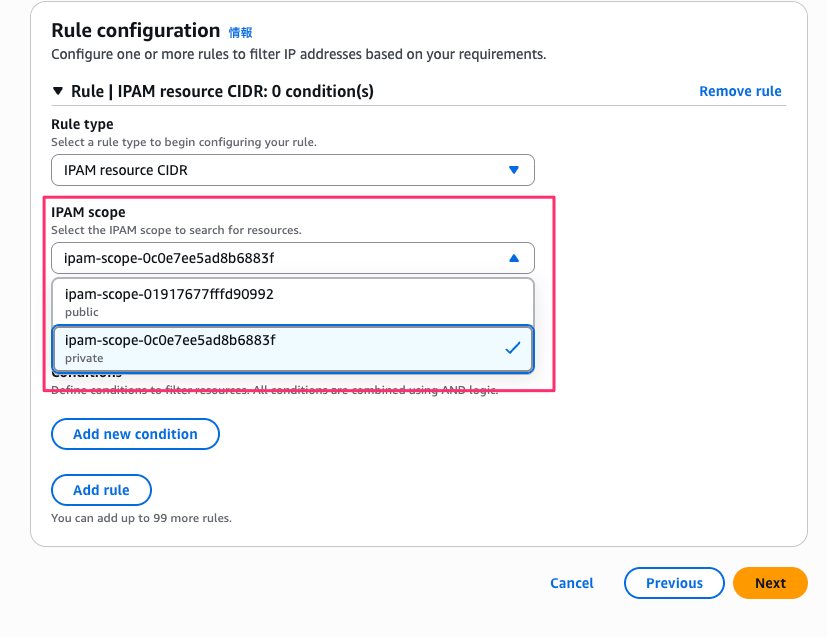Click the Rule configuration heading

135,30
